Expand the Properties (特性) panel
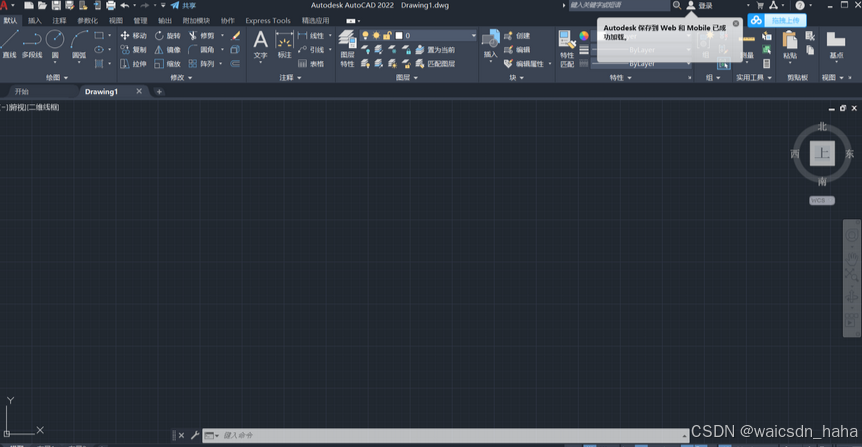The height and width of the screenshot is (447, 862). [620, 78]
